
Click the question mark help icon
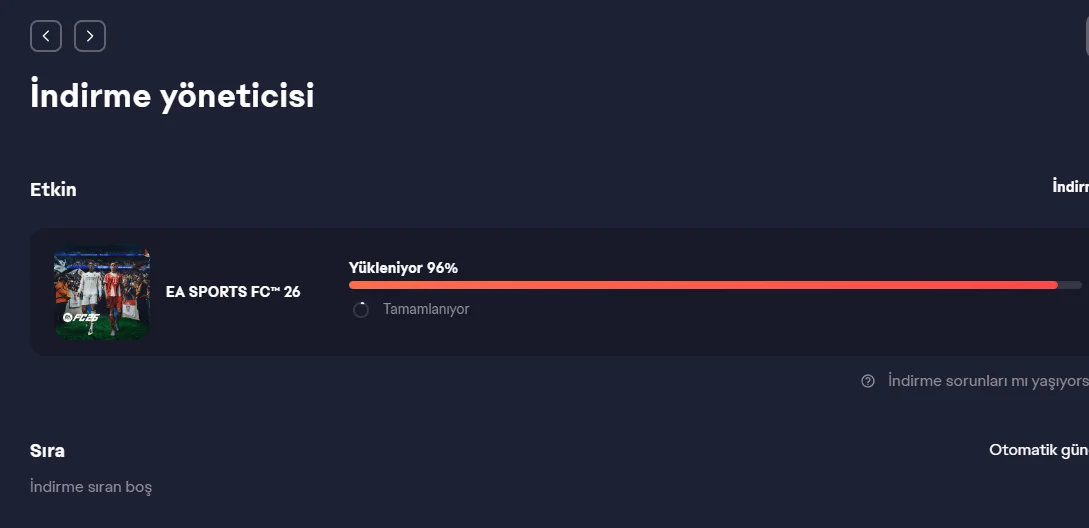868,381
